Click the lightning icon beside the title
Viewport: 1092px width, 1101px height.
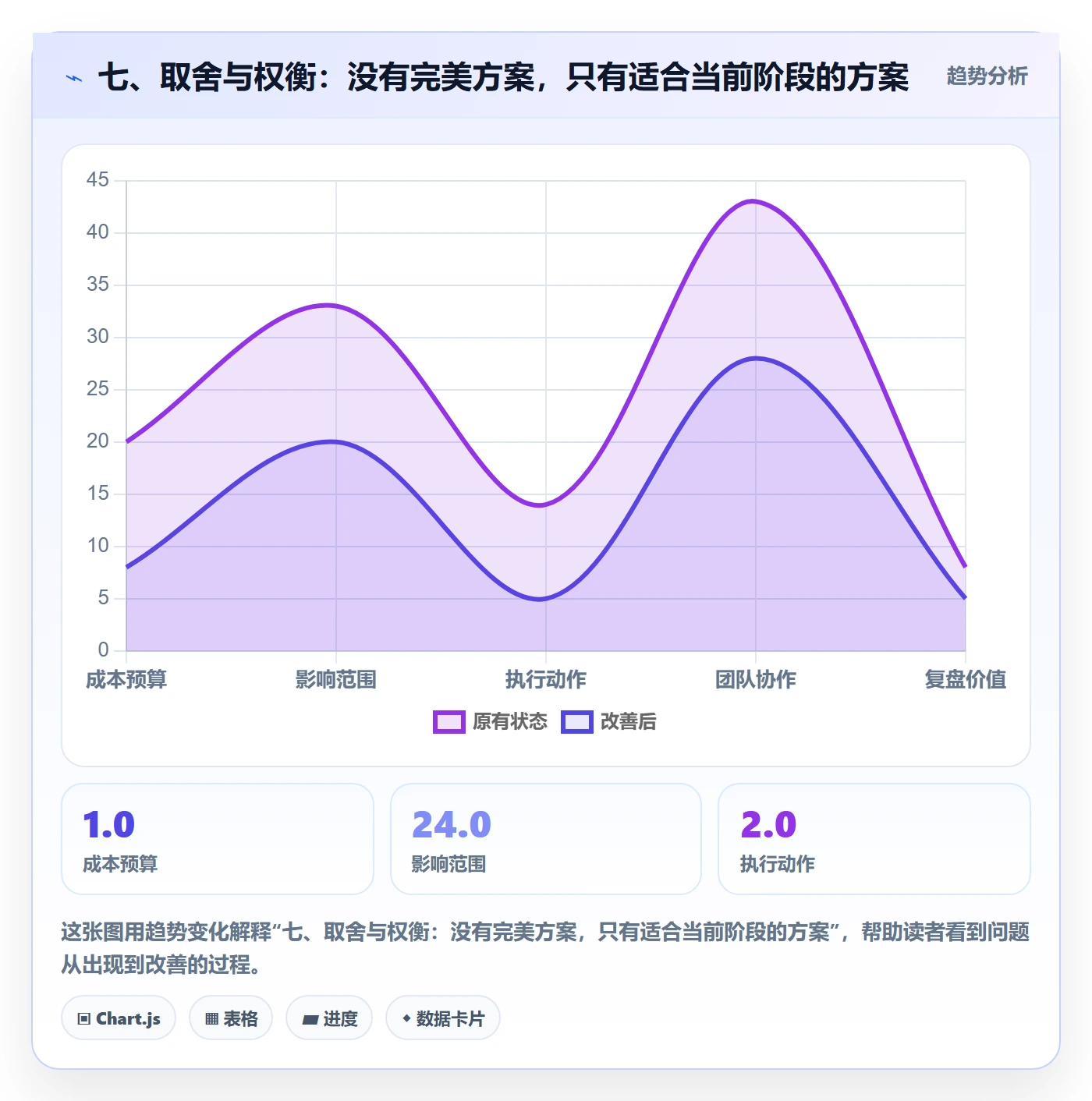click(x=74, y=78)
